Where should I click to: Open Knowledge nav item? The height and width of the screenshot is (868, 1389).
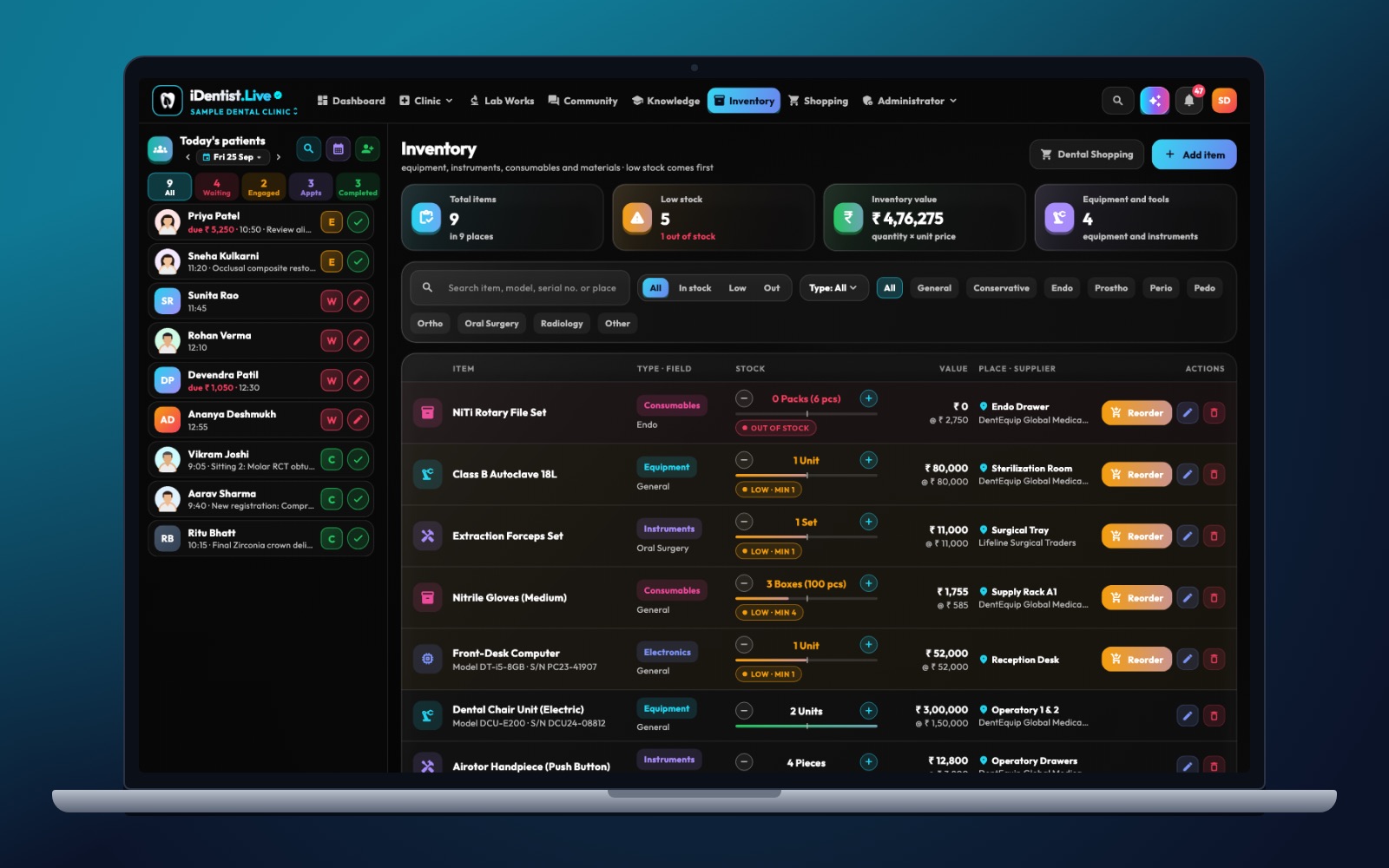(665, 101)
